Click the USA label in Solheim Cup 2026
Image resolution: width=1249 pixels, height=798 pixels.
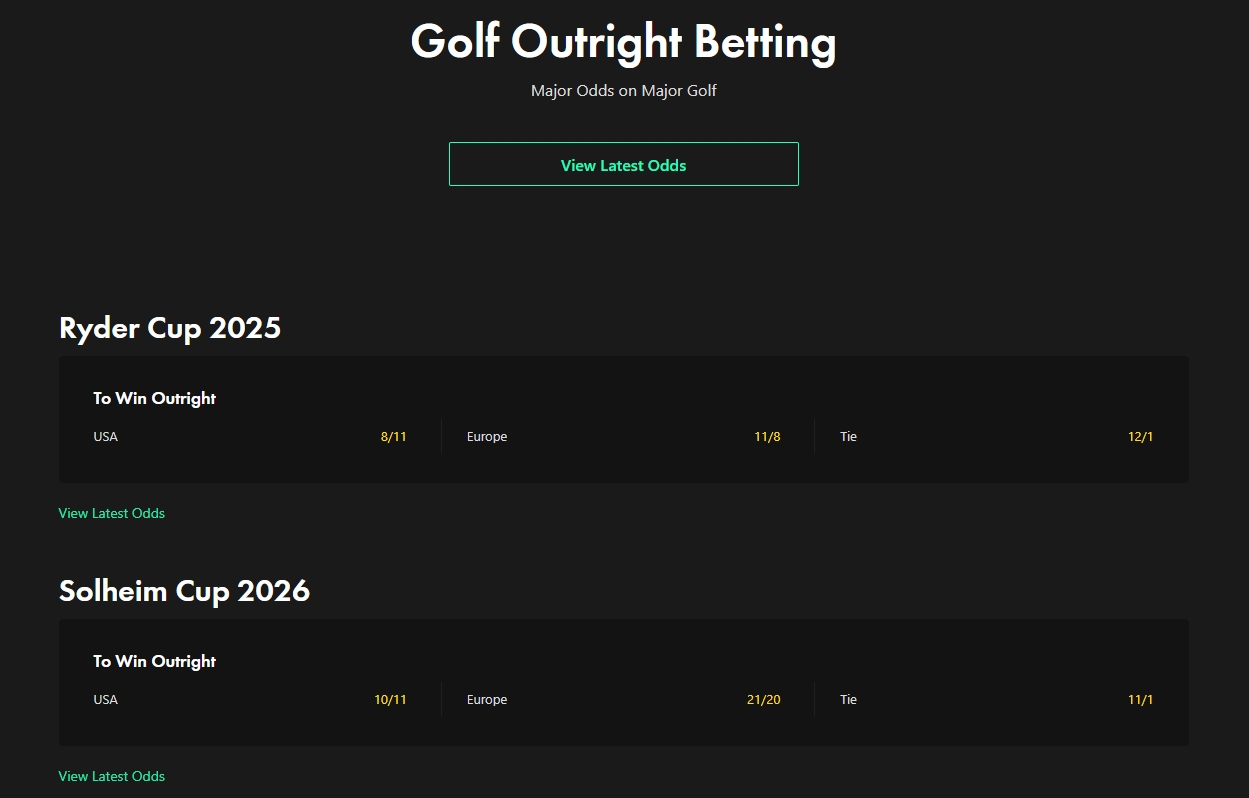click(106, 700)
